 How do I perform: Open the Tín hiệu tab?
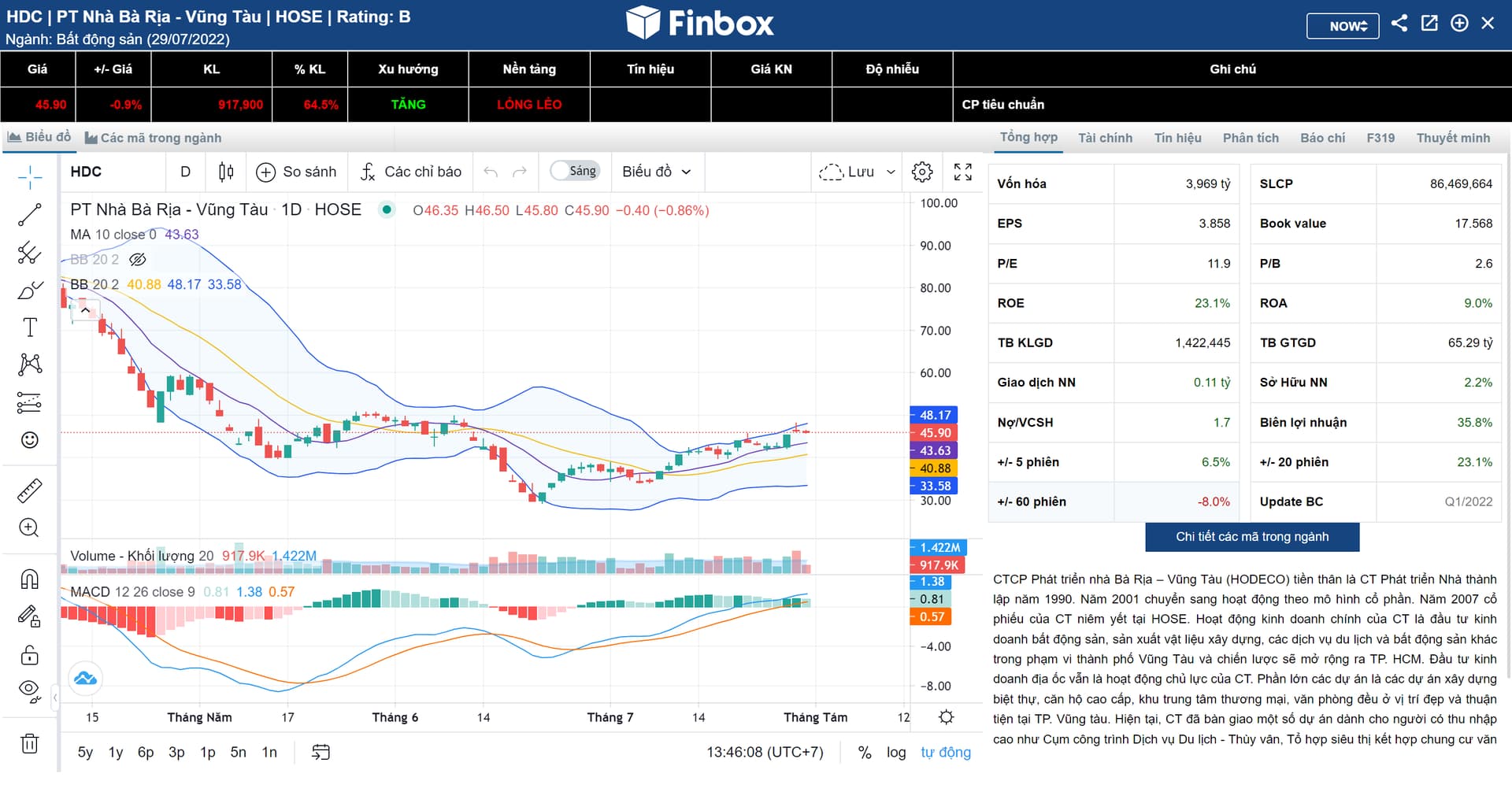[x=1178, y=138]
